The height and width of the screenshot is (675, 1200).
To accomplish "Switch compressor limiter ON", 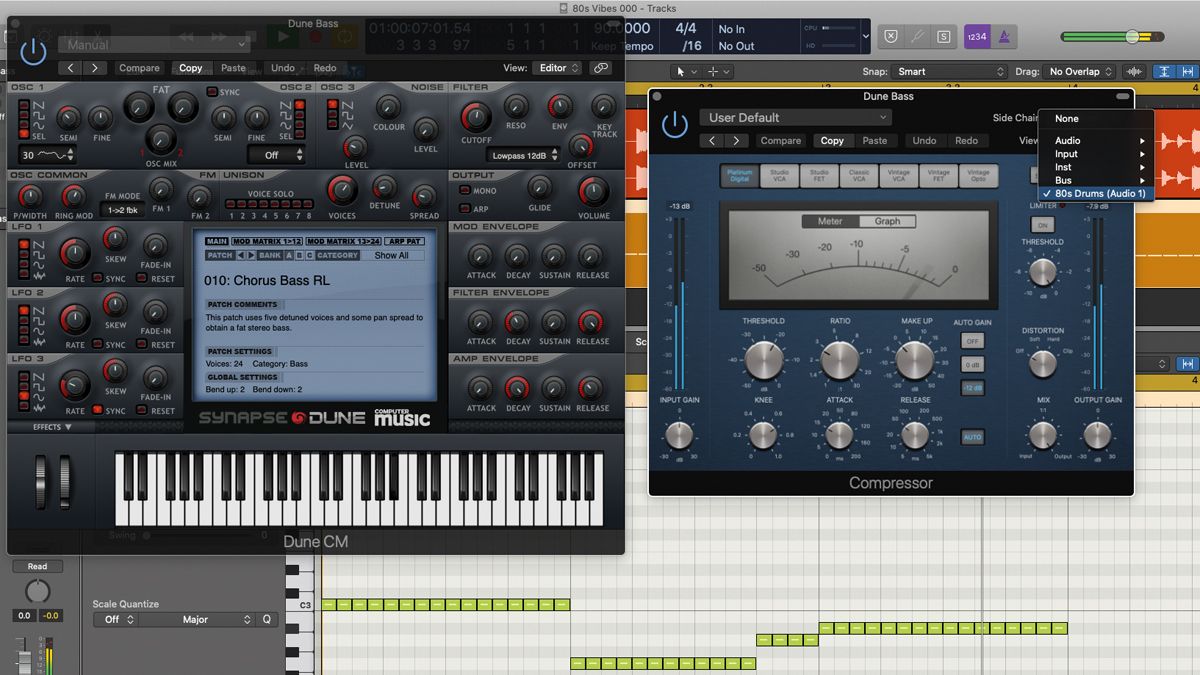I will (1043, 224).
